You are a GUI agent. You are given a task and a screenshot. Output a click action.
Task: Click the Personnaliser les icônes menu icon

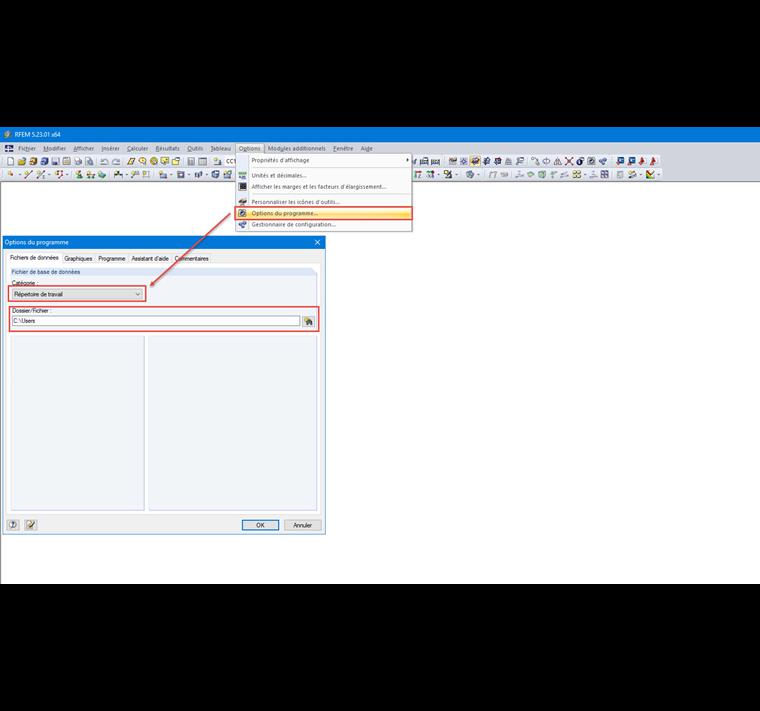pos(242,202)
